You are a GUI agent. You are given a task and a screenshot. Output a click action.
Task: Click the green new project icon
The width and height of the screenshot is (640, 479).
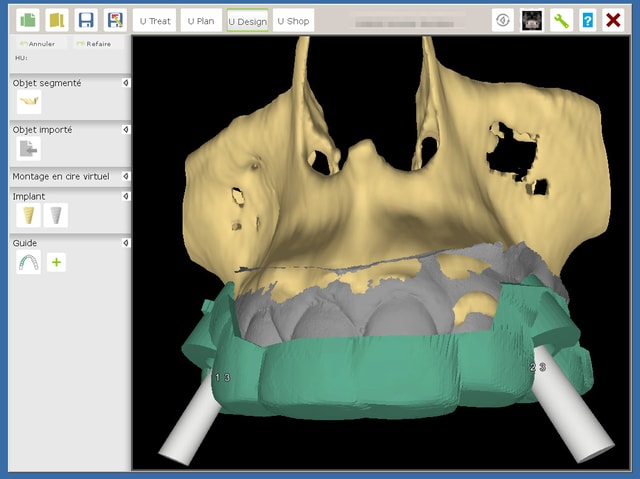tap(29, 20)
